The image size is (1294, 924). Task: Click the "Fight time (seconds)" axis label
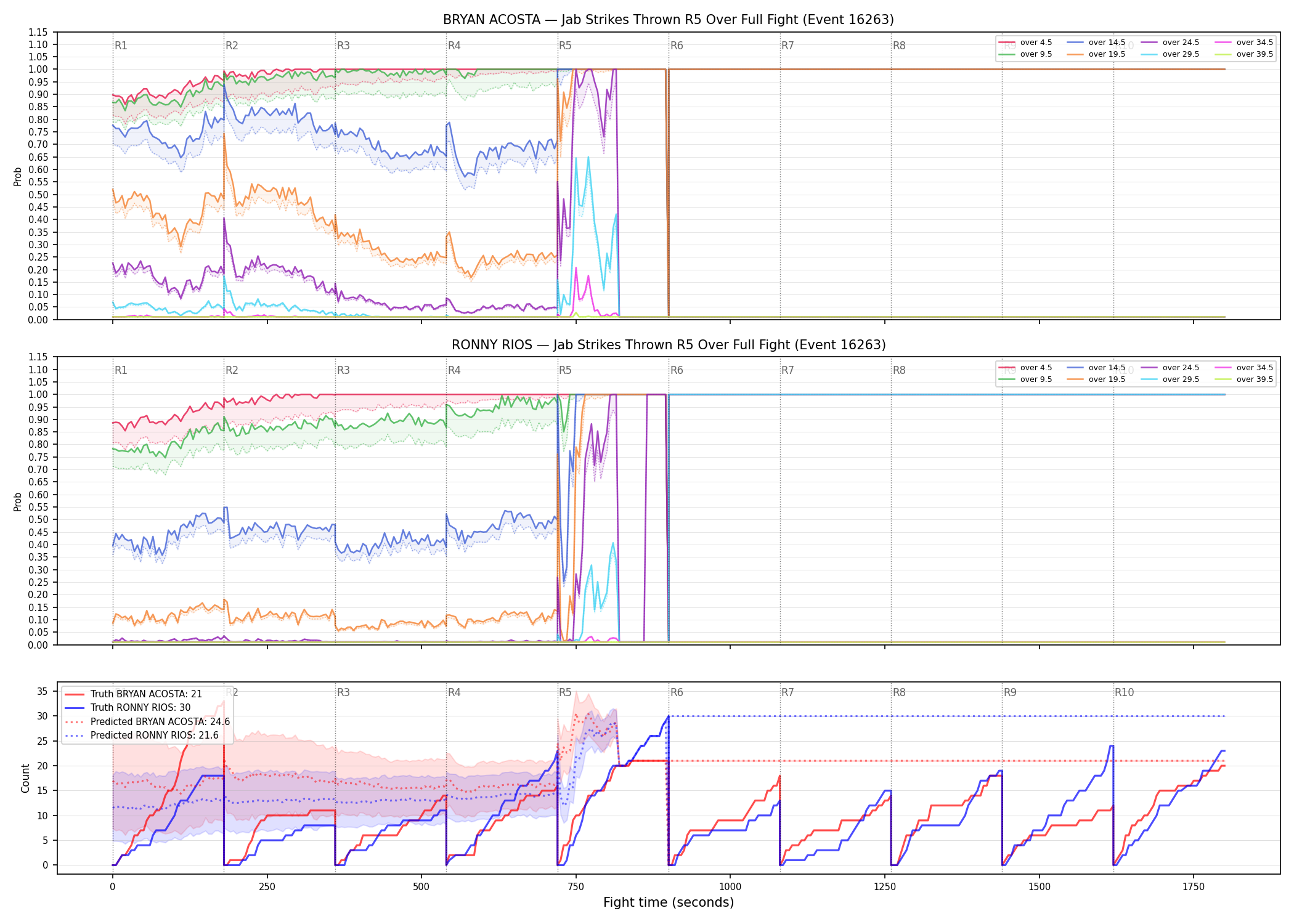click(669, 902)
